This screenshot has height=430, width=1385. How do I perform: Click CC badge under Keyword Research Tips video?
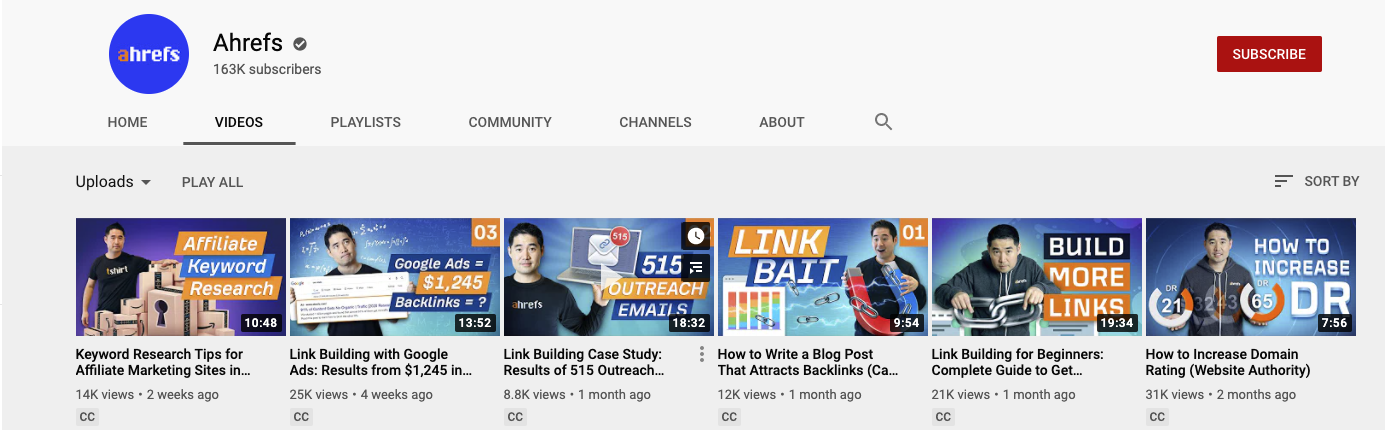coord(87,417)
